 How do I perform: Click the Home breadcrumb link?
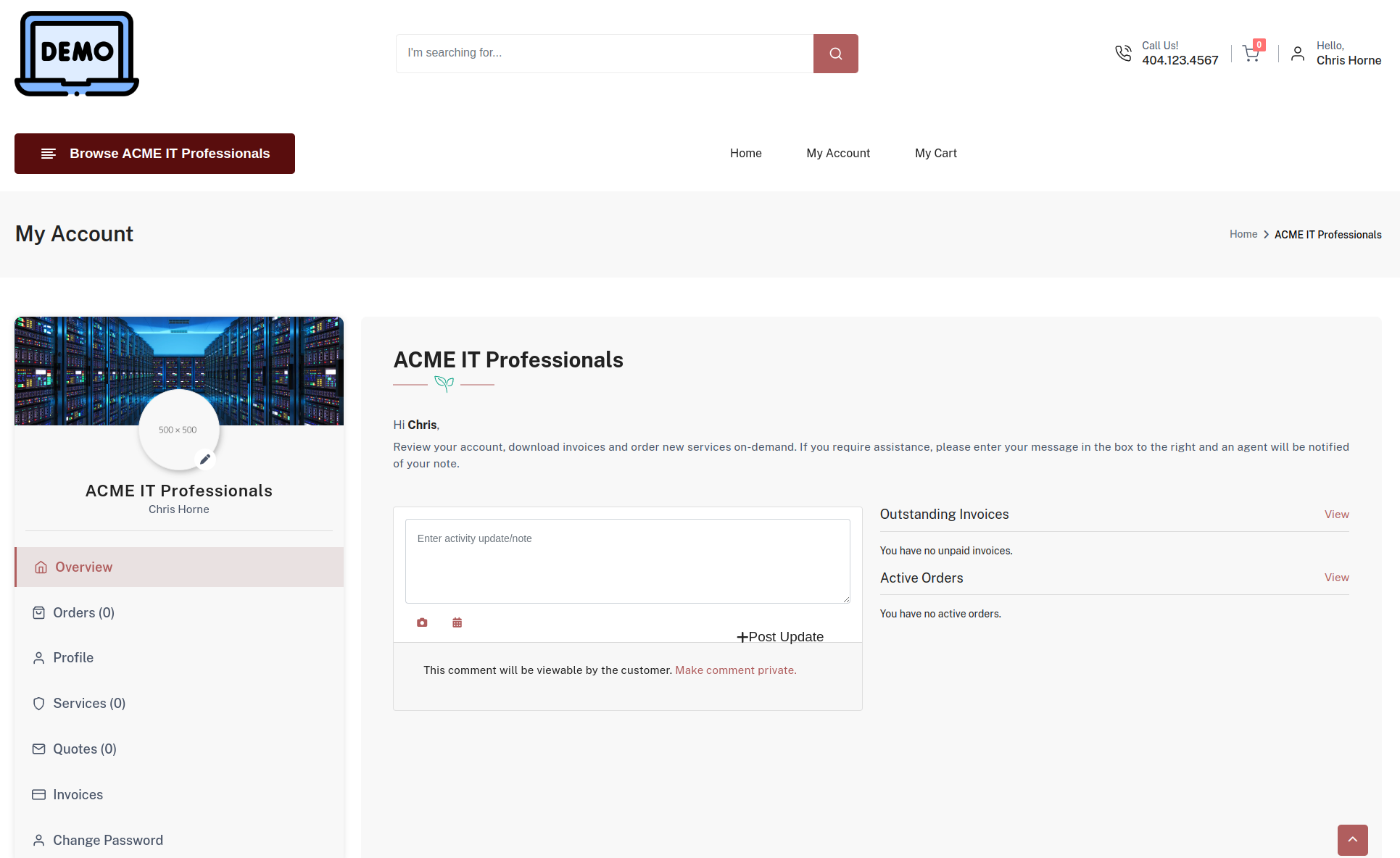[x=1243, y=234]
